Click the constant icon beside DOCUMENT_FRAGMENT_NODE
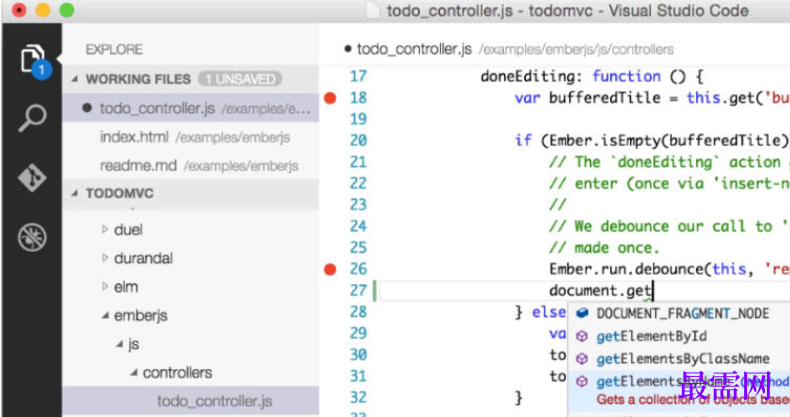Image resolution: width=790 pixels, height=417 pixels. point(582,313)
